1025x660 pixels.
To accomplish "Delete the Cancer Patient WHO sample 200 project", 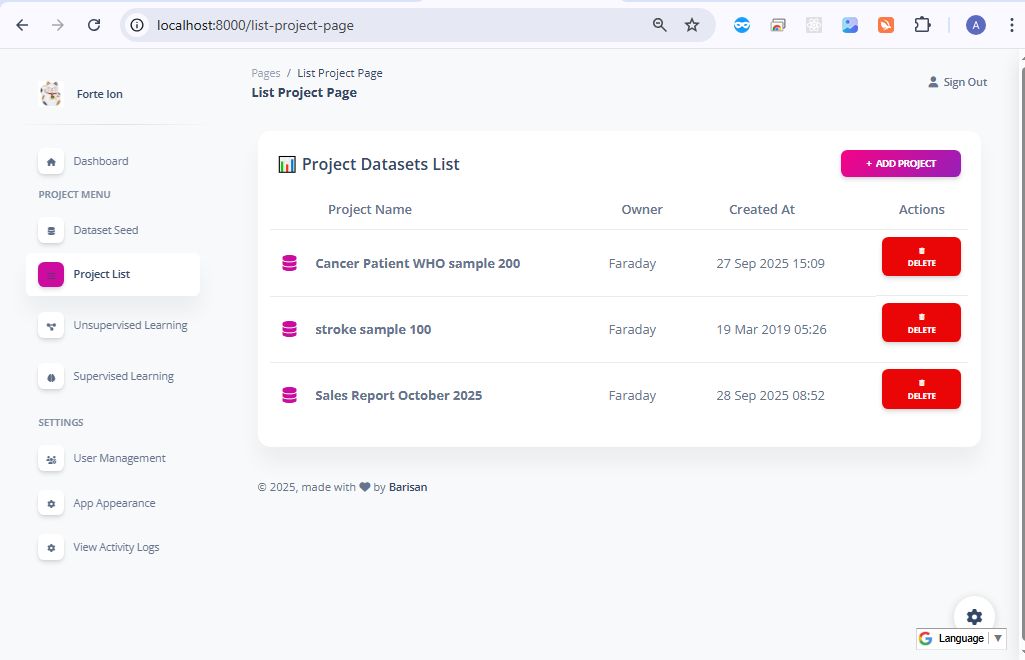I will tap(921, 257).
